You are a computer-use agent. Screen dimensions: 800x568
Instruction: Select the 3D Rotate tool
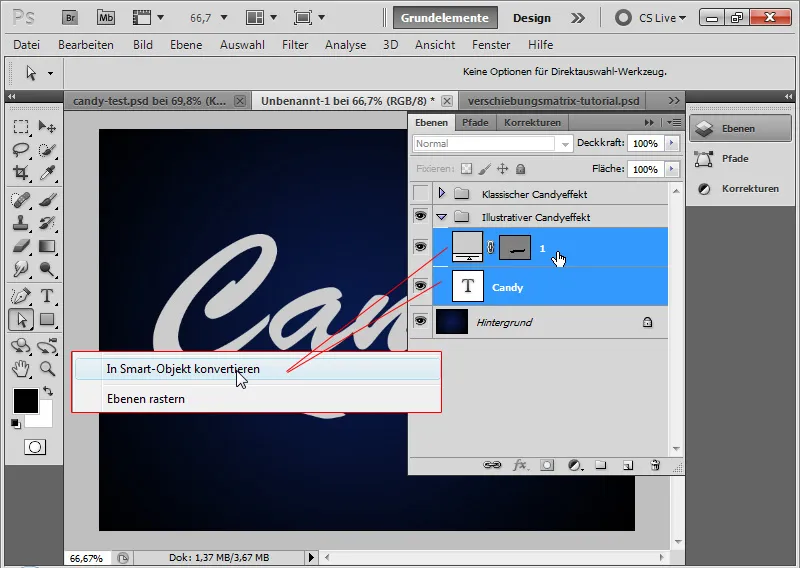(21, 346)
